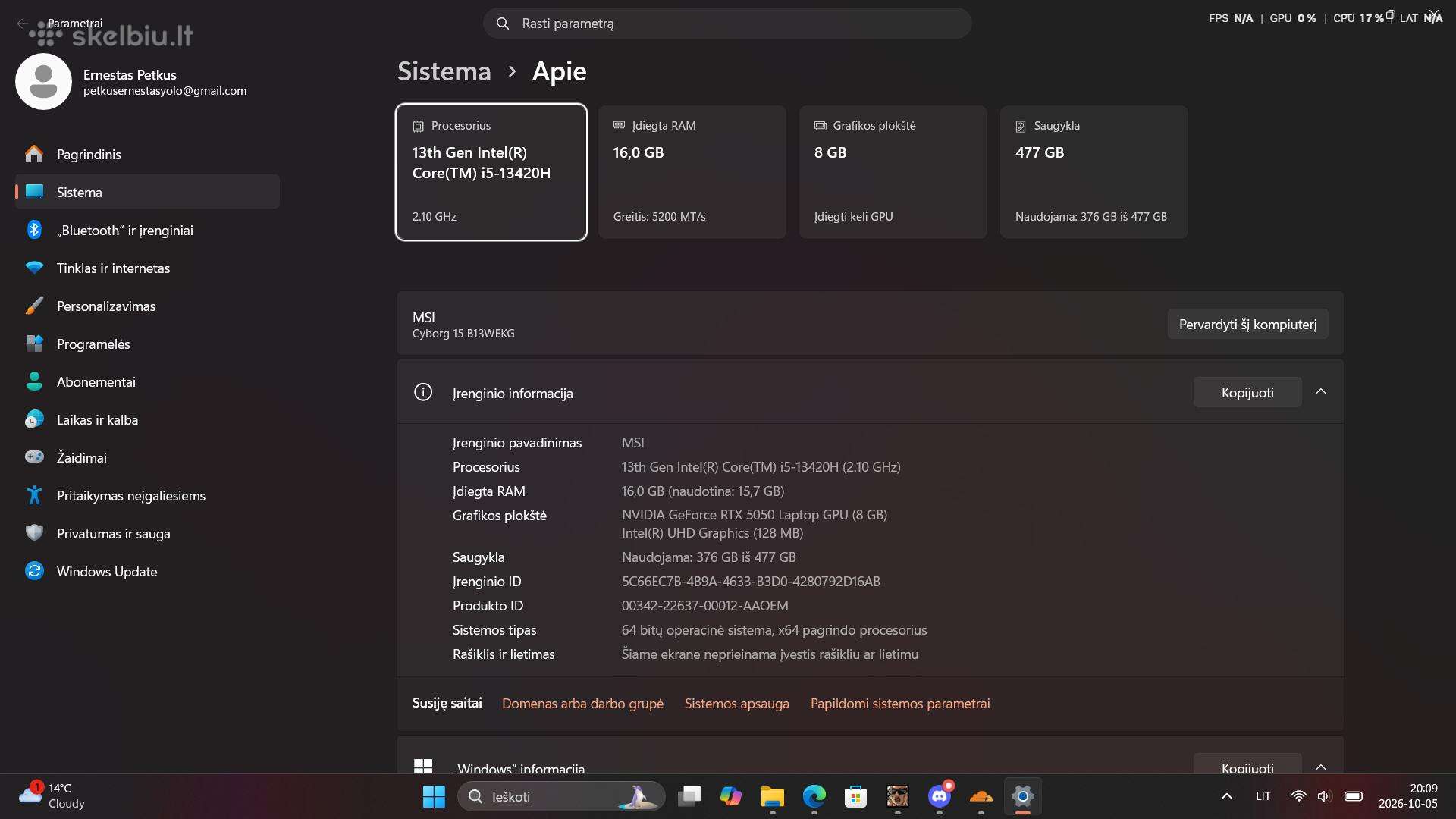Image resolution: width=1456 pixels, height=819 pixels.
Task: Collapse the Įrenginio informacija section chevron
Action: [x=1321, y=391]
